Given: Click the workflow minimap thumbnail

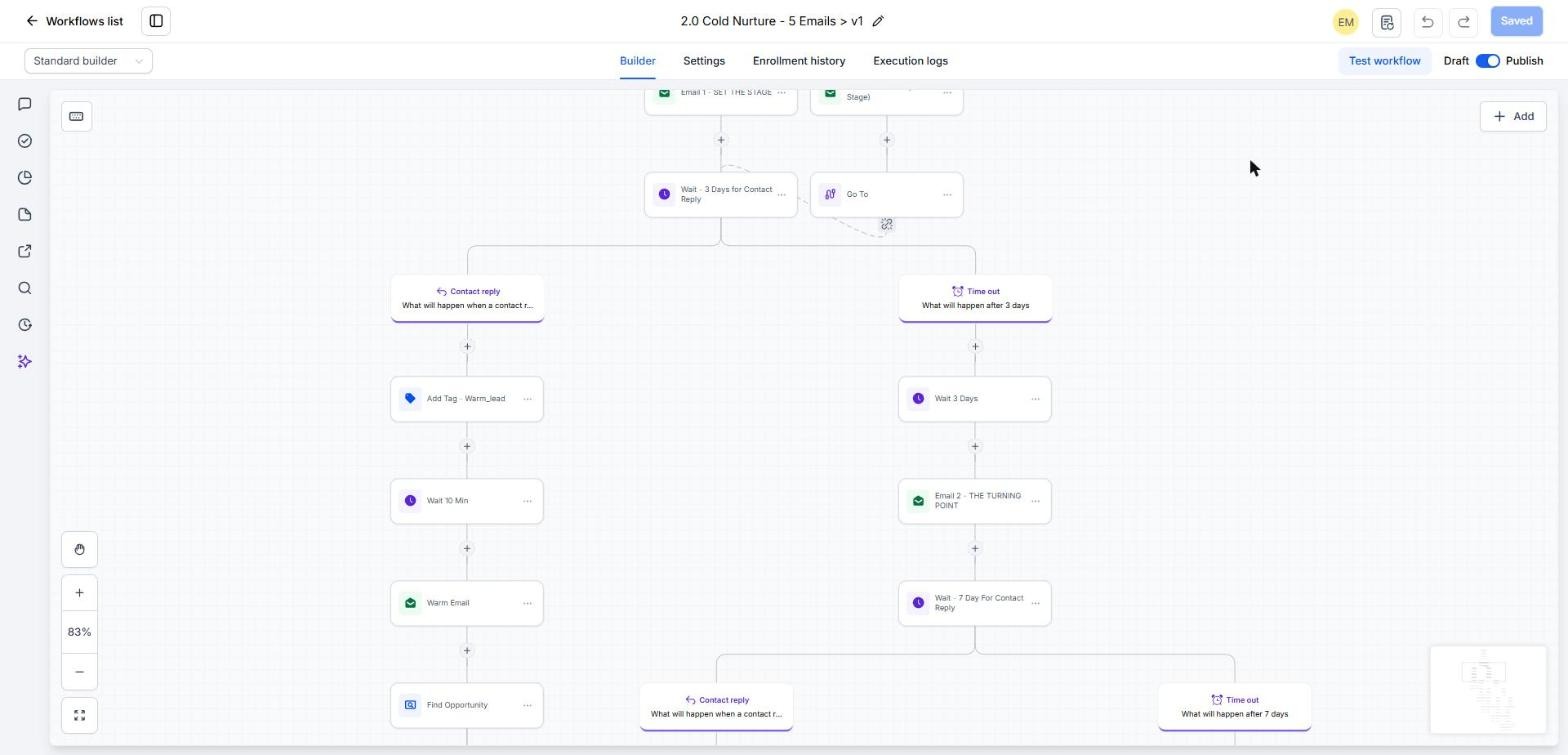Looking at the screenshot, I should tap(1488, 690).
